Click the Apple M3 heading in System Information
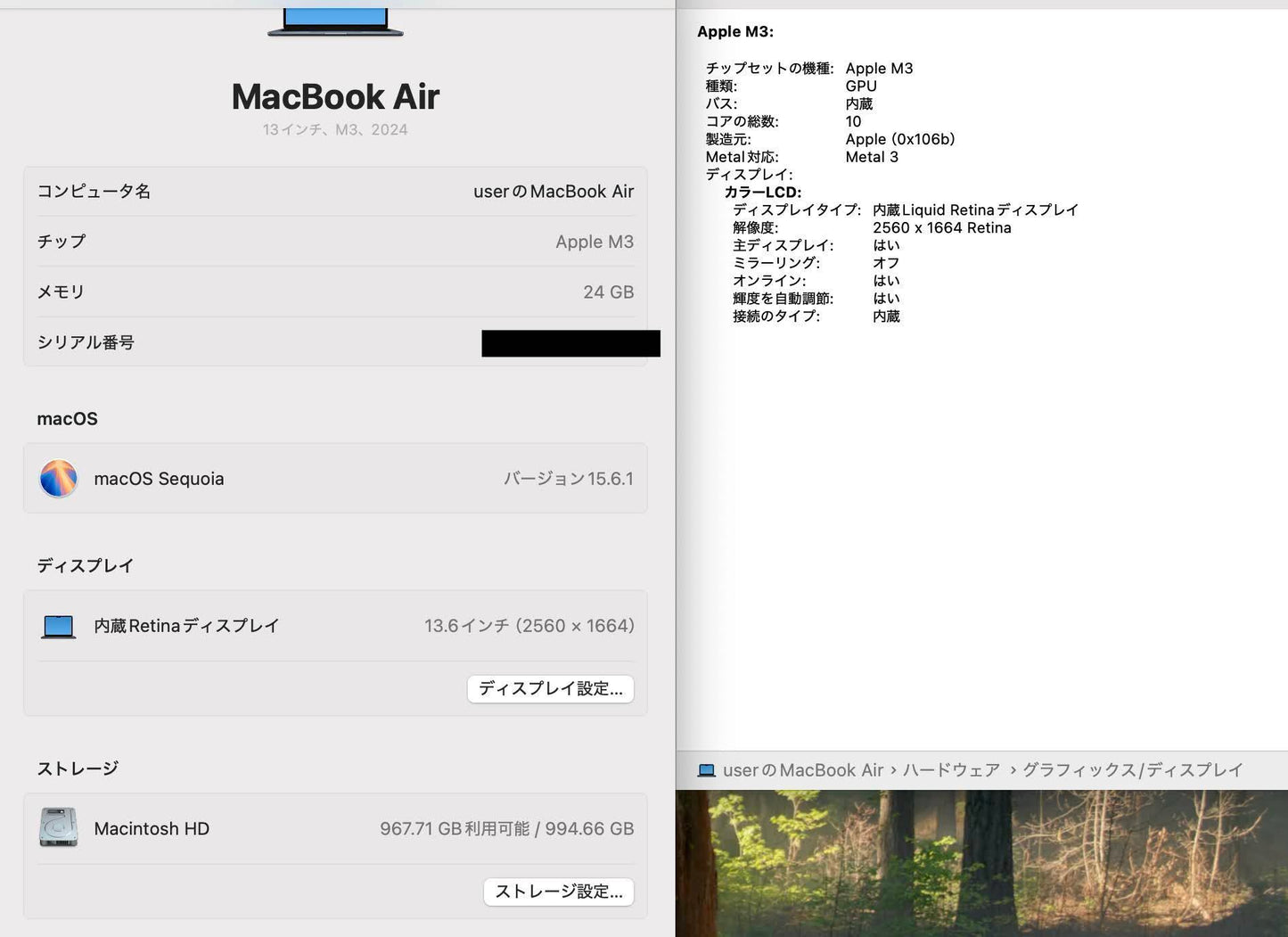 (x=734, y=31)
